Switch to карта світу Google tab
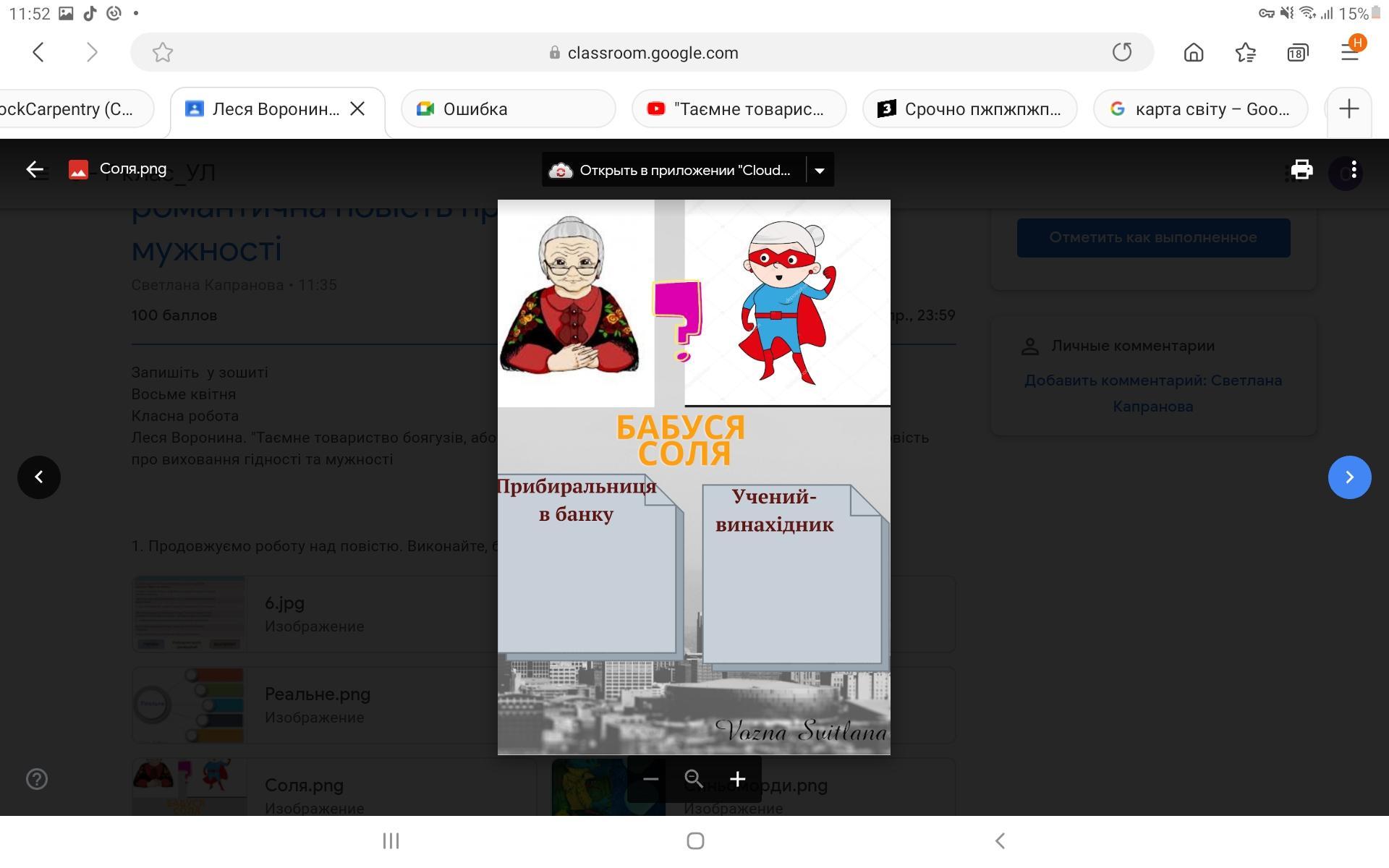Viewport: 1389px width, 868px height. tap(1201, 109)
